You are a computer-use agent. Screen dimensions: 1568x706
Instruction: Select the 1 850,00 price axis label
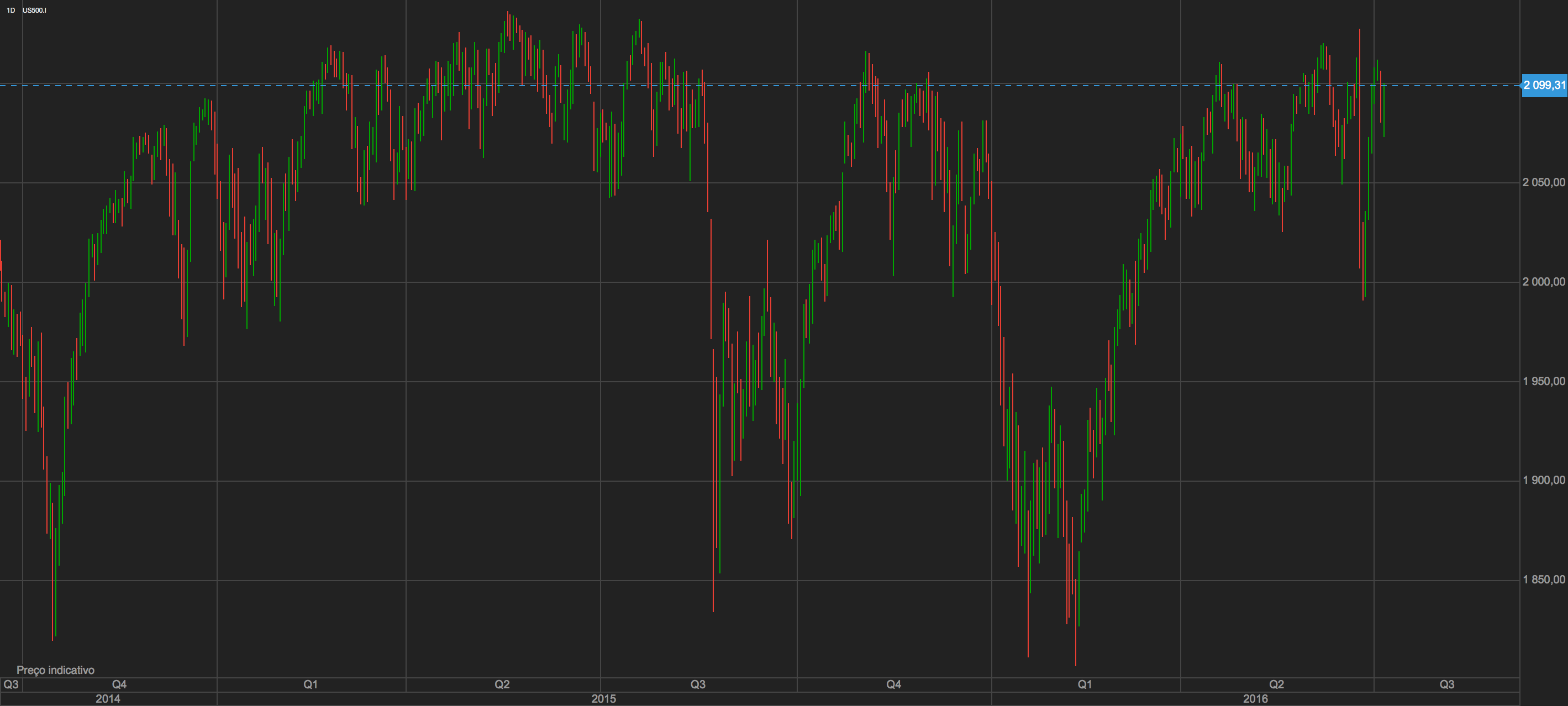[x=1544, y=580]
